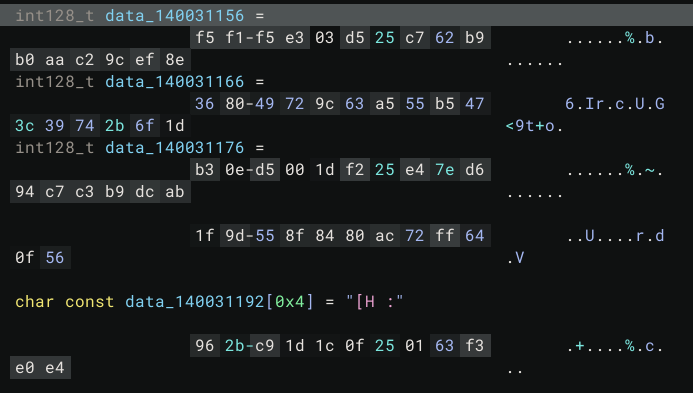Select hex byte 47
This screenshot has height=393, width=693.
pos(474,104)
